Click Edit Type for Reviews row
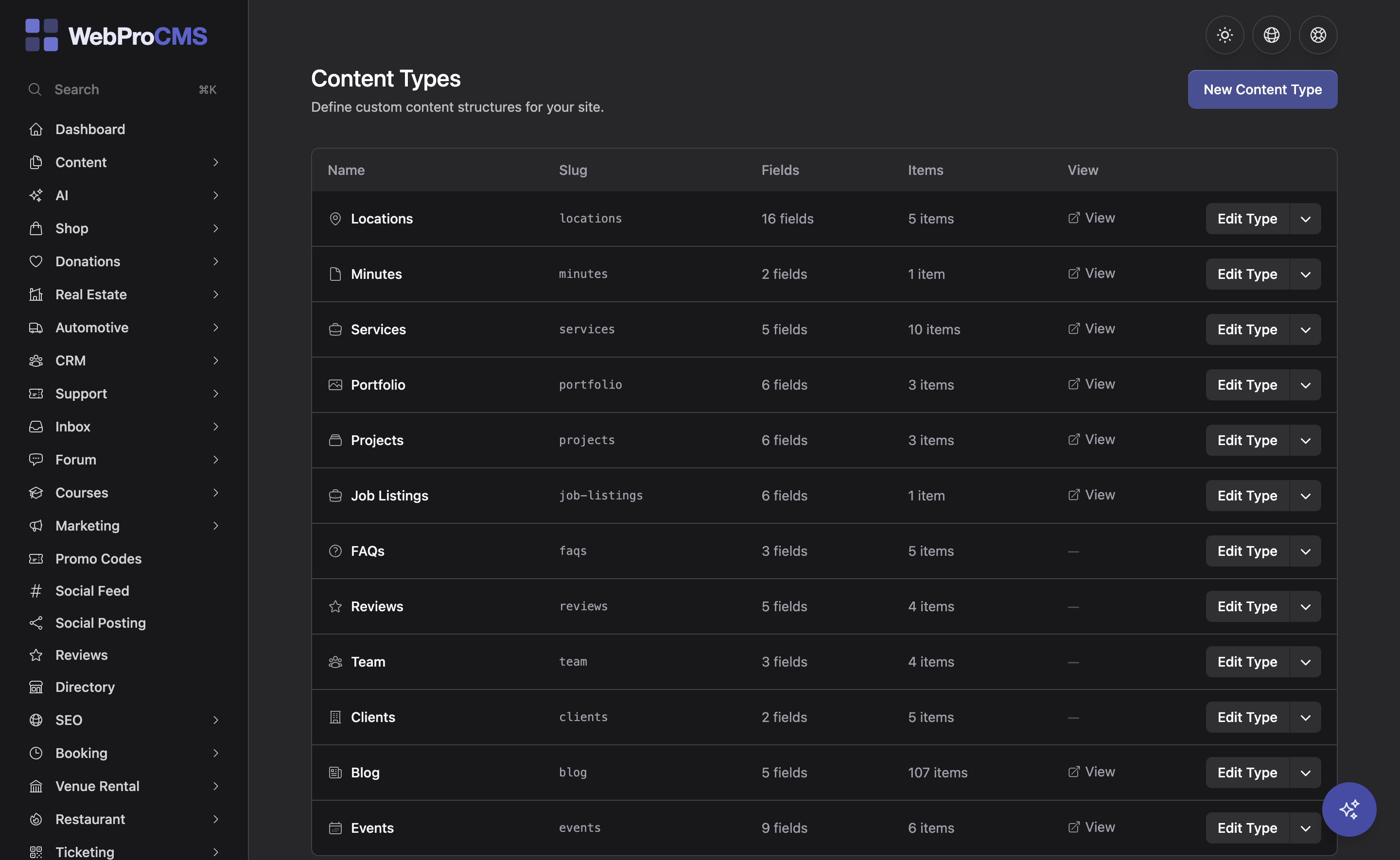Image resolution: width=1400 pixels, height=860 pixels. (1247, 606)
